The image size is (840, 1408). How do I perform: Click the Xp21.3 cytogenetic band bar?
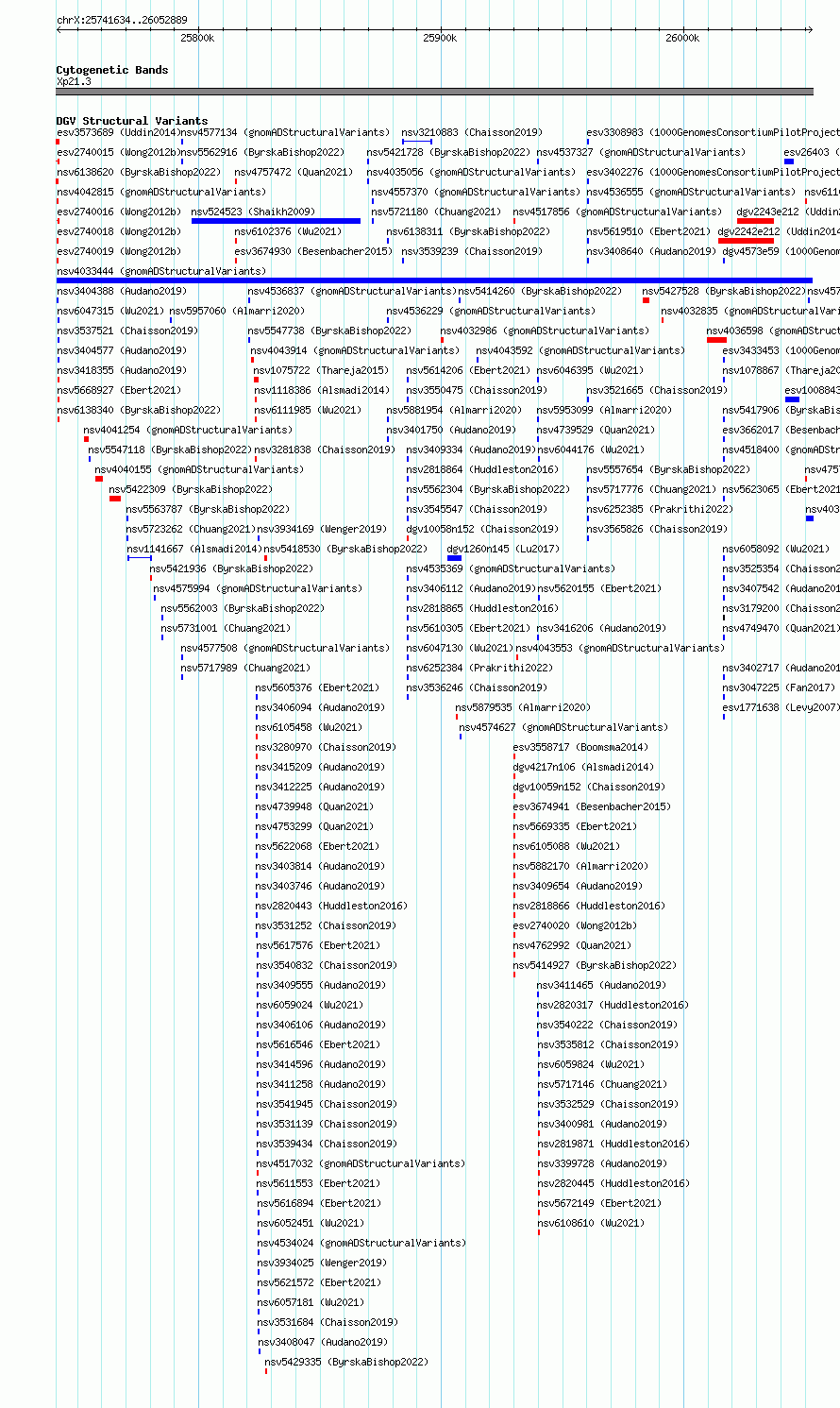434,92
